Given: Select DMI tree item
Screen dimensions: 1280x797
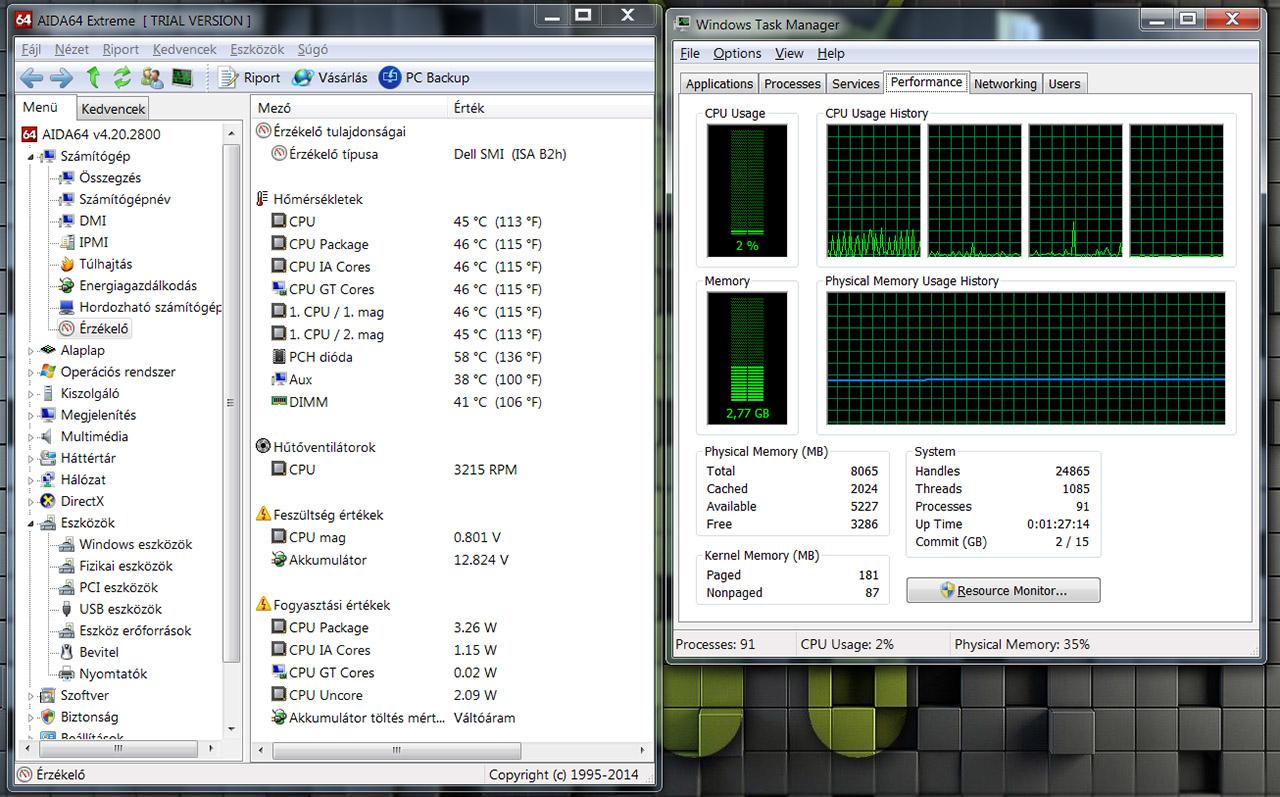Looking at the screenshot, I should [x=93, y=220].
